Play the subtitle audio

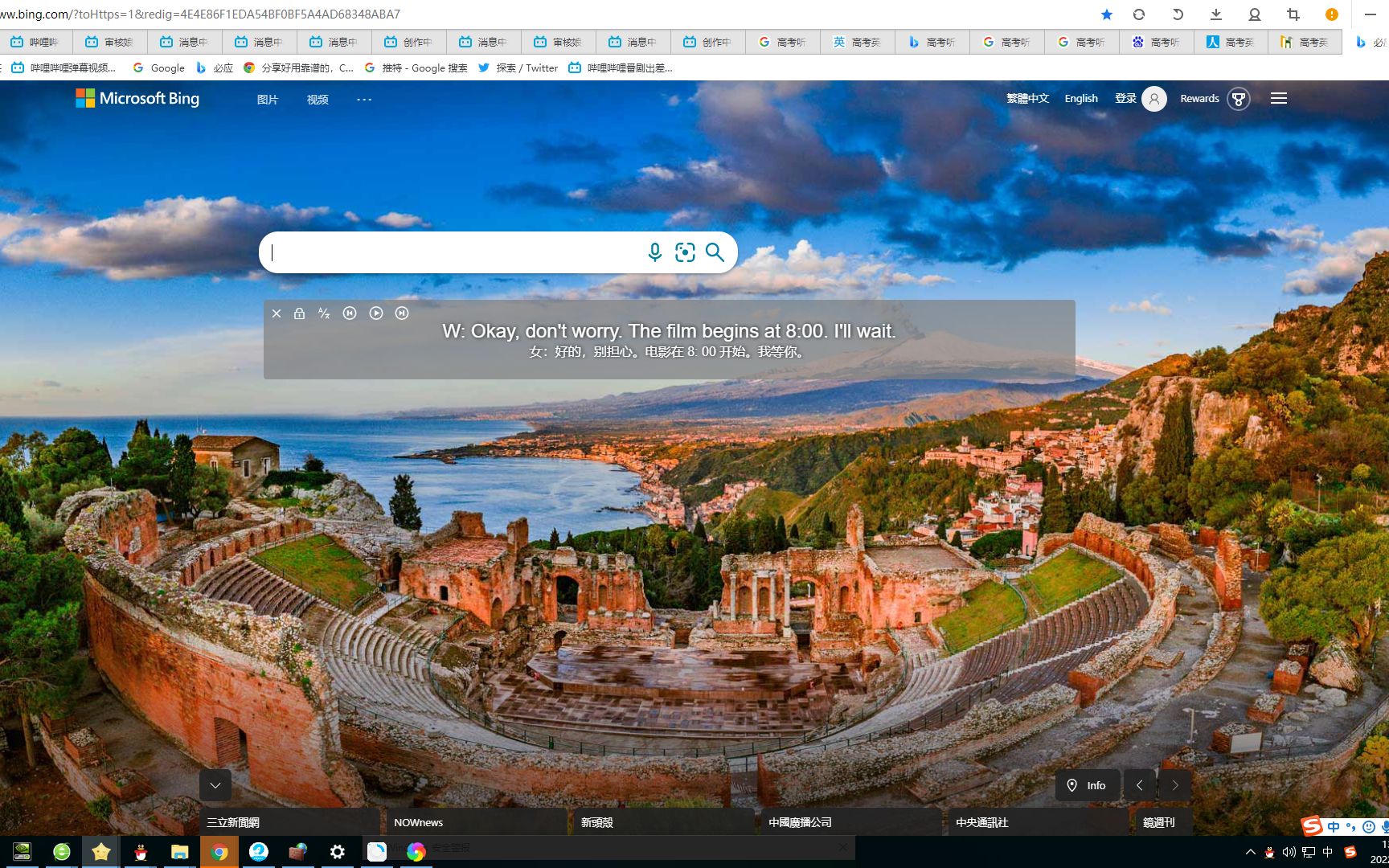[376, 313]
